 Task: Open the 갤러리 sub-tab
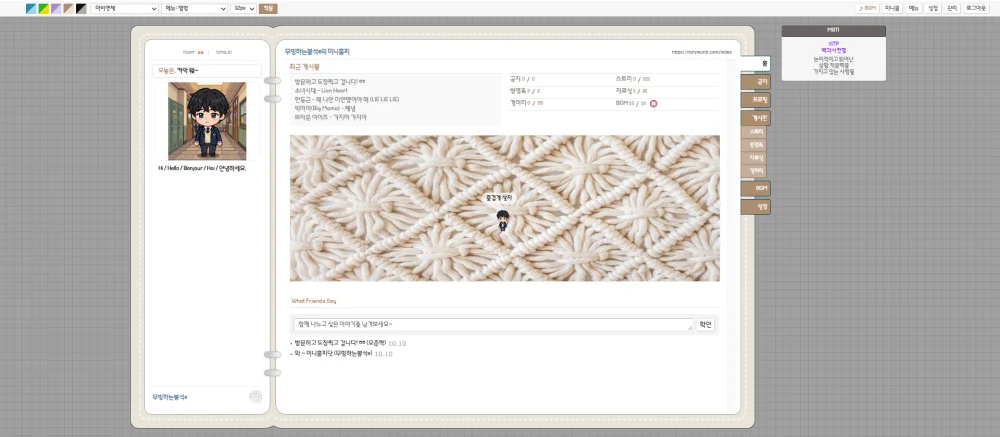754,171
